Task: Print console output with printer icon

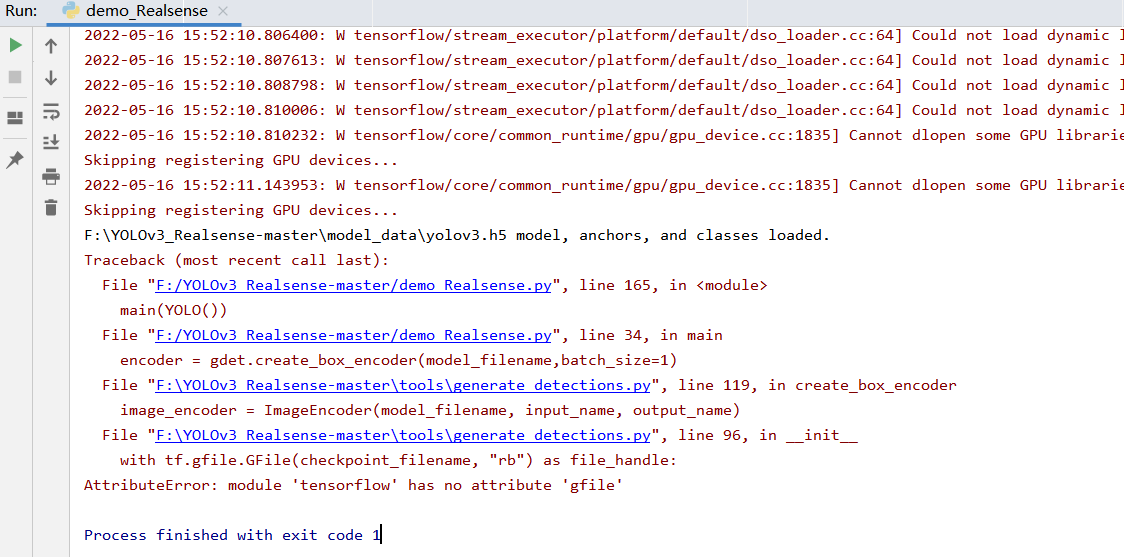Action: [51, 176]
